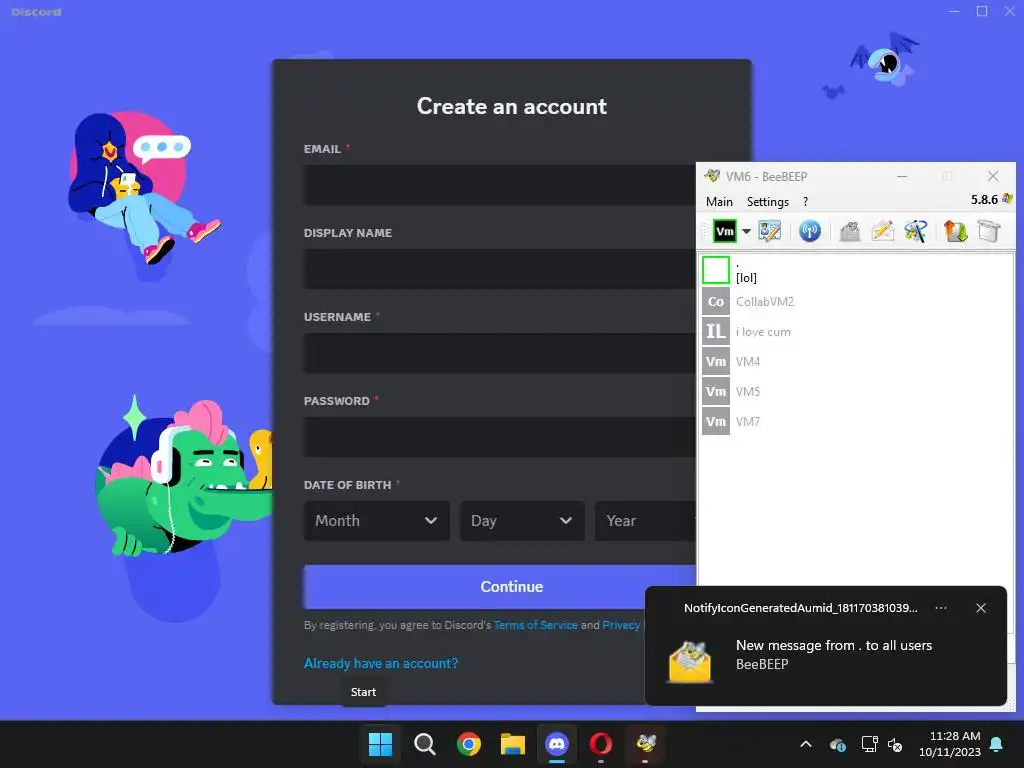This screenshot has width=1024, height=768.
Task: Open the file transfer arrows icon
Action: pyautogui.click(x=955, y=231)
